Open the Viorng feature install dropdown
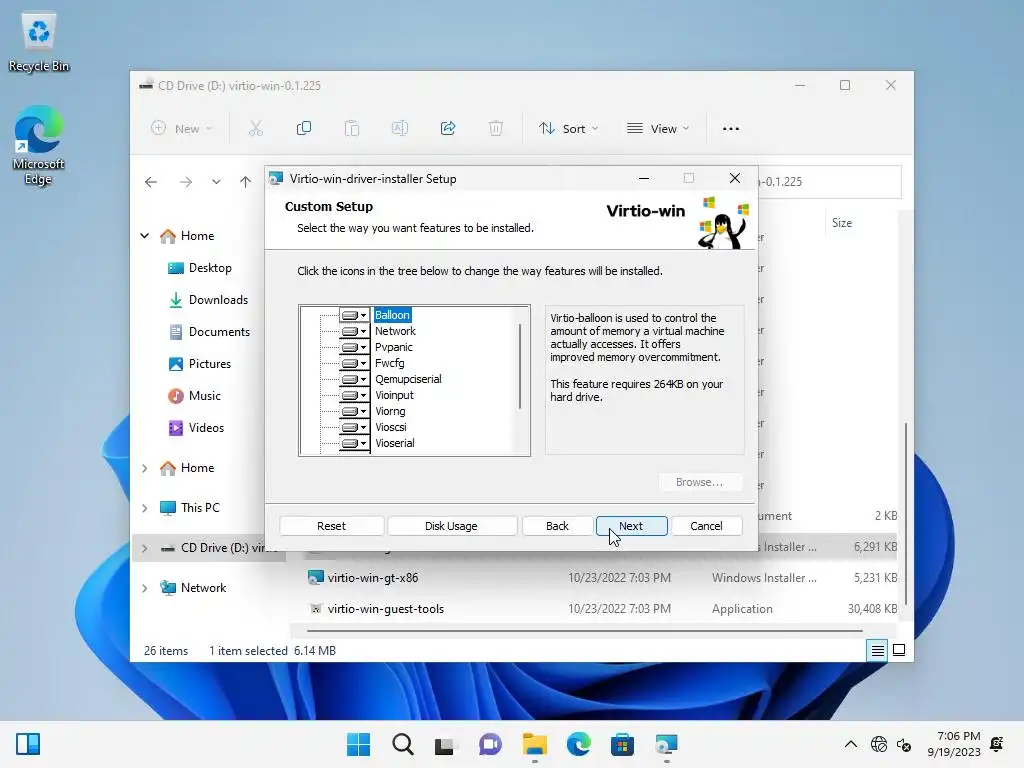1024x768 pixels. [x=354, y=411]
